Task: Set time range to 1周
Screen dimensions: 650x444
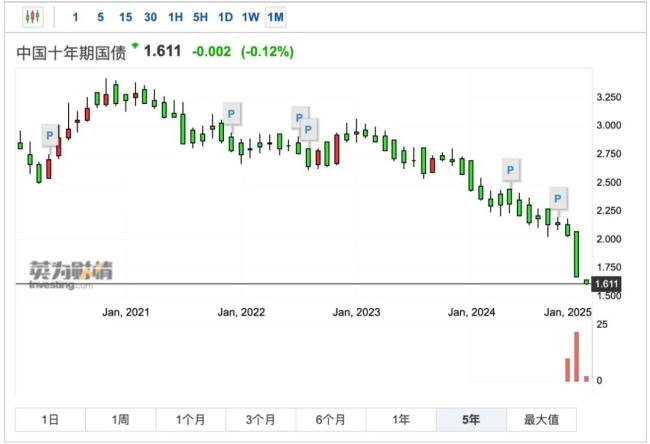Action: (x=120, y=420)
